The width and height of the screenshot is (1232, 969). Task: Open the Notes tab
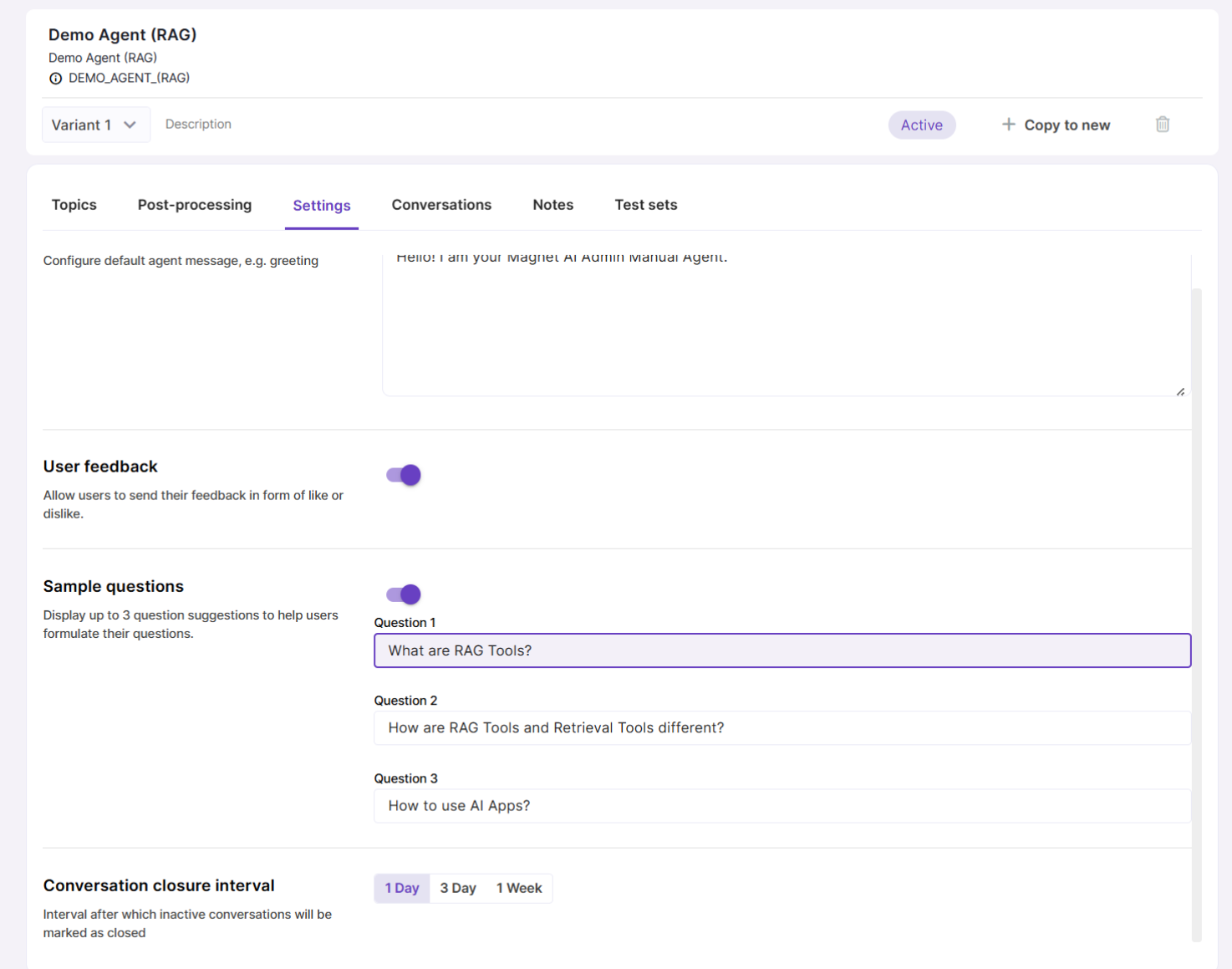[x=553, y=205]
